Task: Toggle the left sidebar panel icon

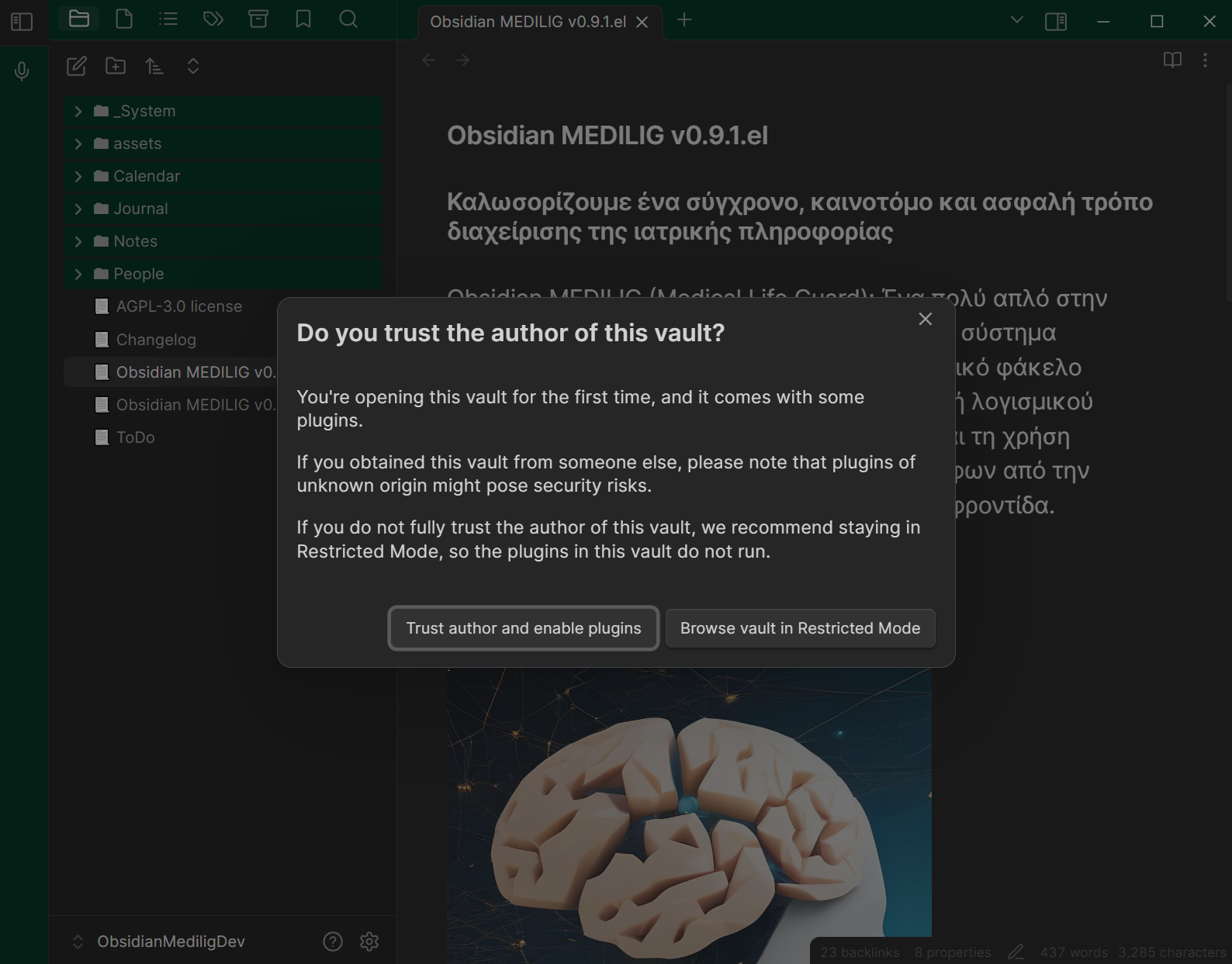Action: point(22,21)
